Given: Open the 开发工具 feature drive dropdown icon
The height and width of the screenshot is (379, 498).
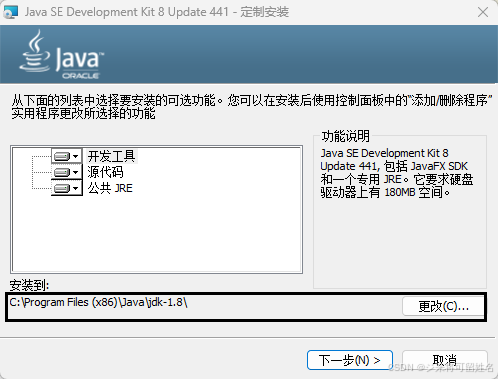Looking at the screenshot, I should click(67, 156).
